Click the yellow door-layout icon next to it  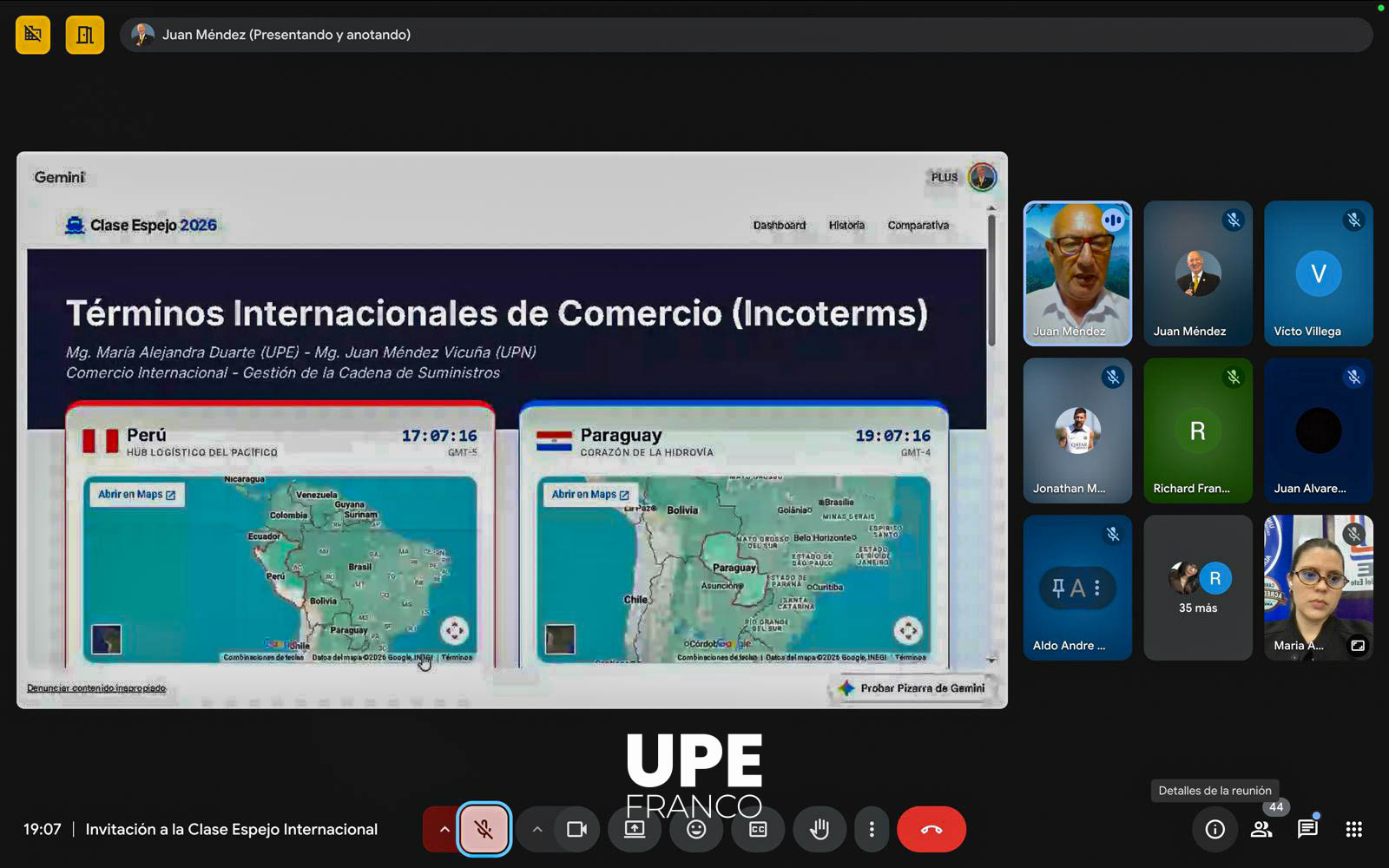[85, 35]
